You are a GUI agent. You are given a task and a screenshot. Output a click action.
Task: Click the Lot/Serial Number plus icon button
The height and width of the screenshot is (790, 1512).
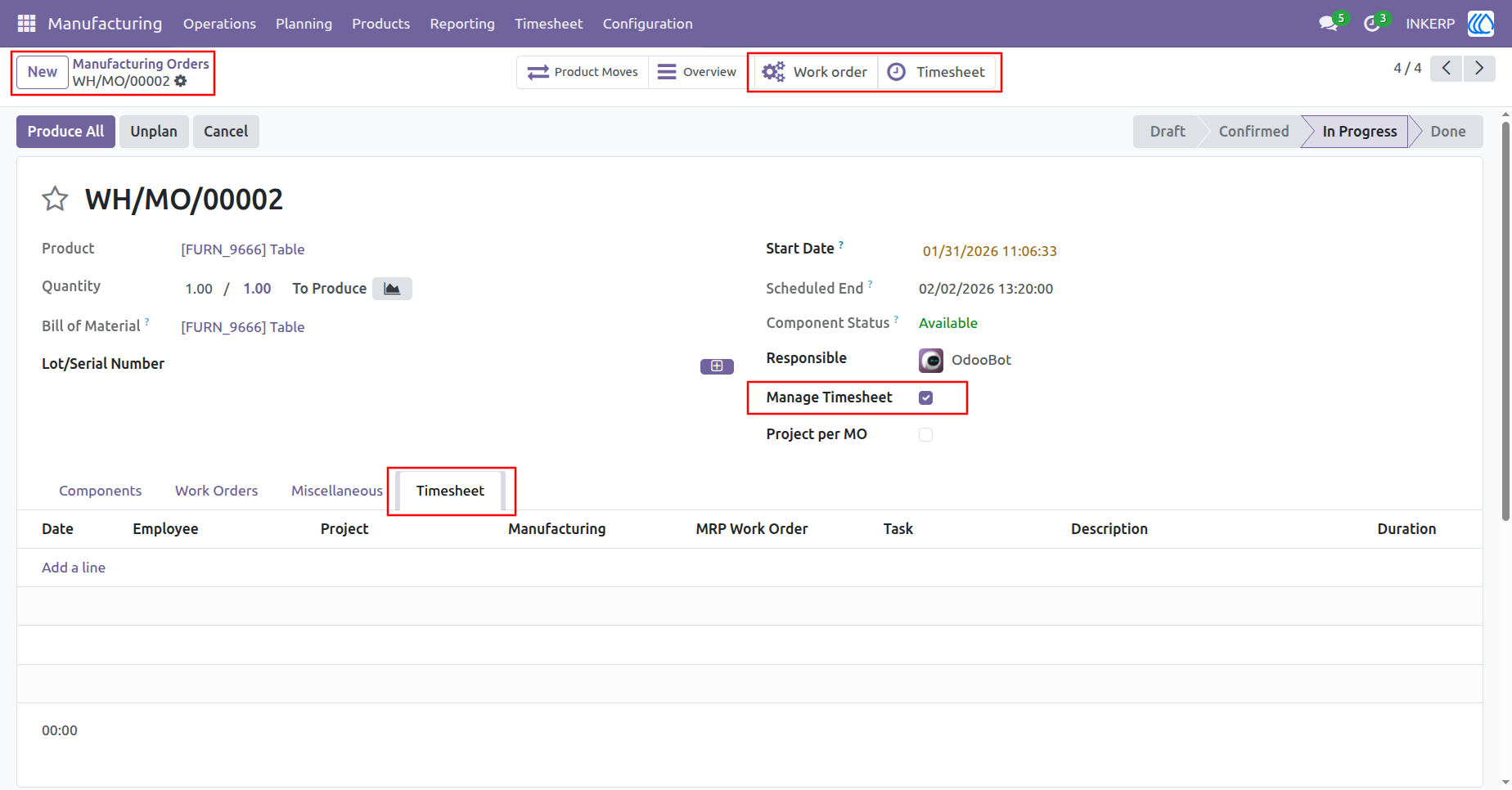coord(717,366)
